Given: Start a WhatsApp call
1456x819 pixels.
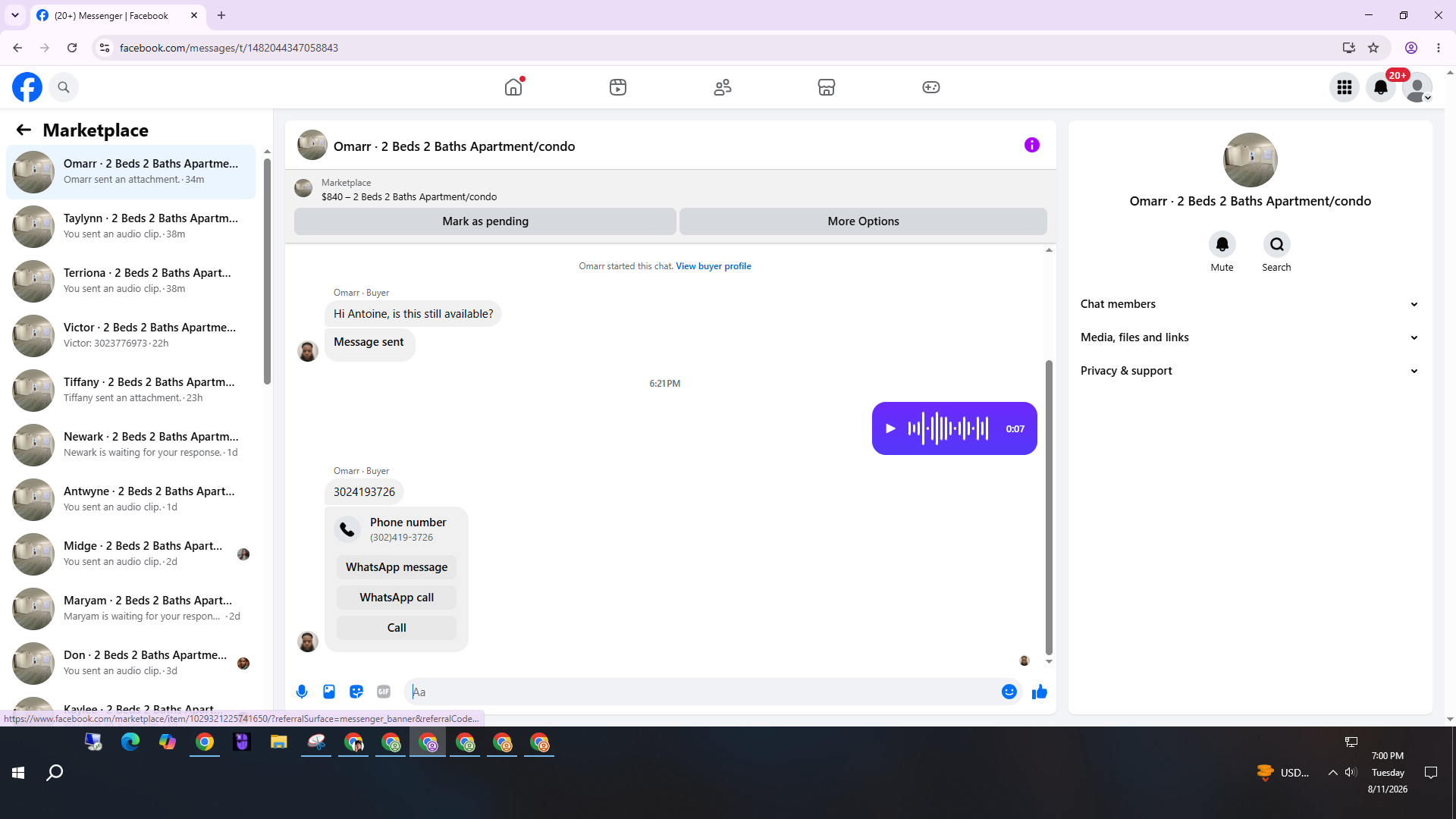Looking at the screenshot, I should click(x=397, y=598).
